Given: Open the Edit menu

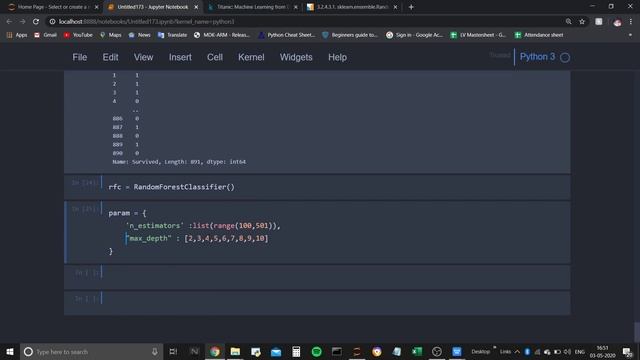Looking at the screenshot, I should coord(110,57).
